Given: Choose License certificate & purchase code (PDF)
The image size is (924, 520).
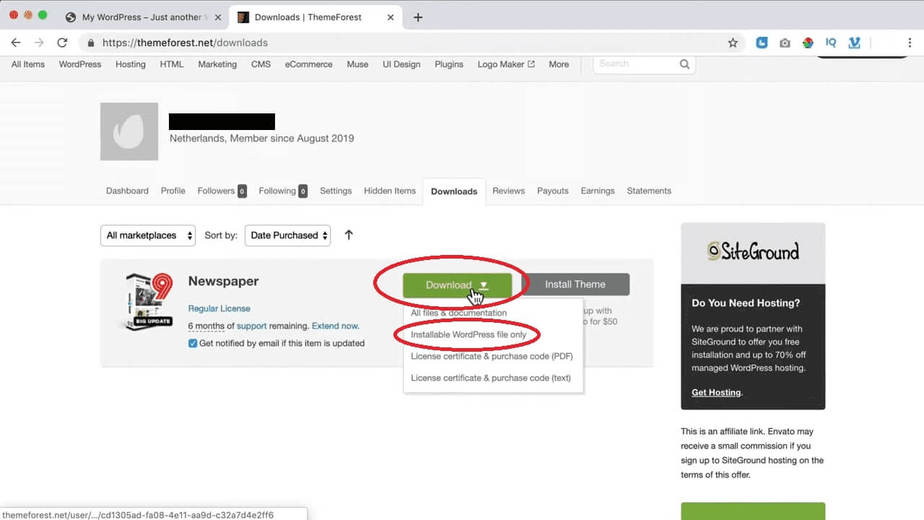Looking at the screenshot, I should point(491,356).
